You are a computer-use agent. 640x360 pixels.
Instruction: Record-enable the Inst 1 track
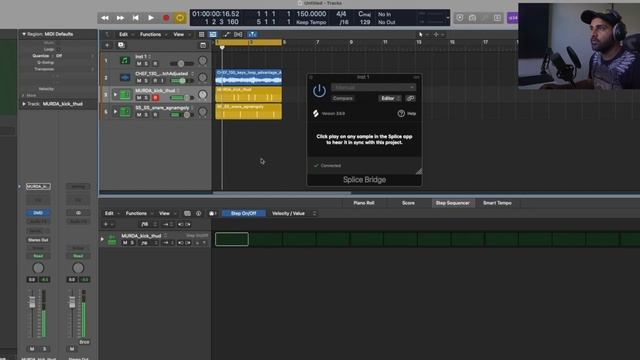155,64
